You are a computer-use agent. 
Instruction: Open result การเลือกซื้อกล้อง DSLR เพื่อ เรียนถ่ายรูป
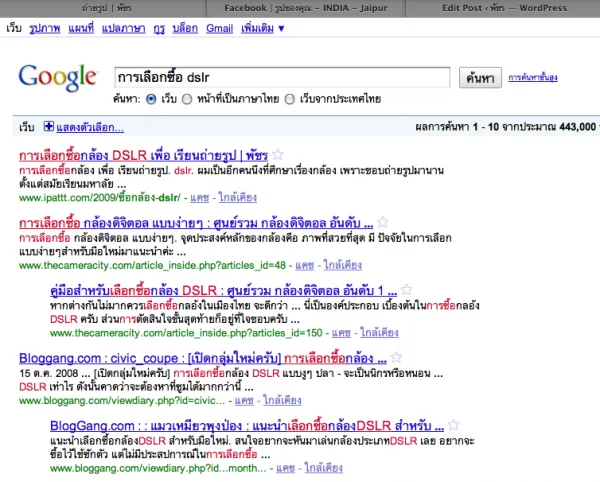pyautogui.click(x=143, y=155)
